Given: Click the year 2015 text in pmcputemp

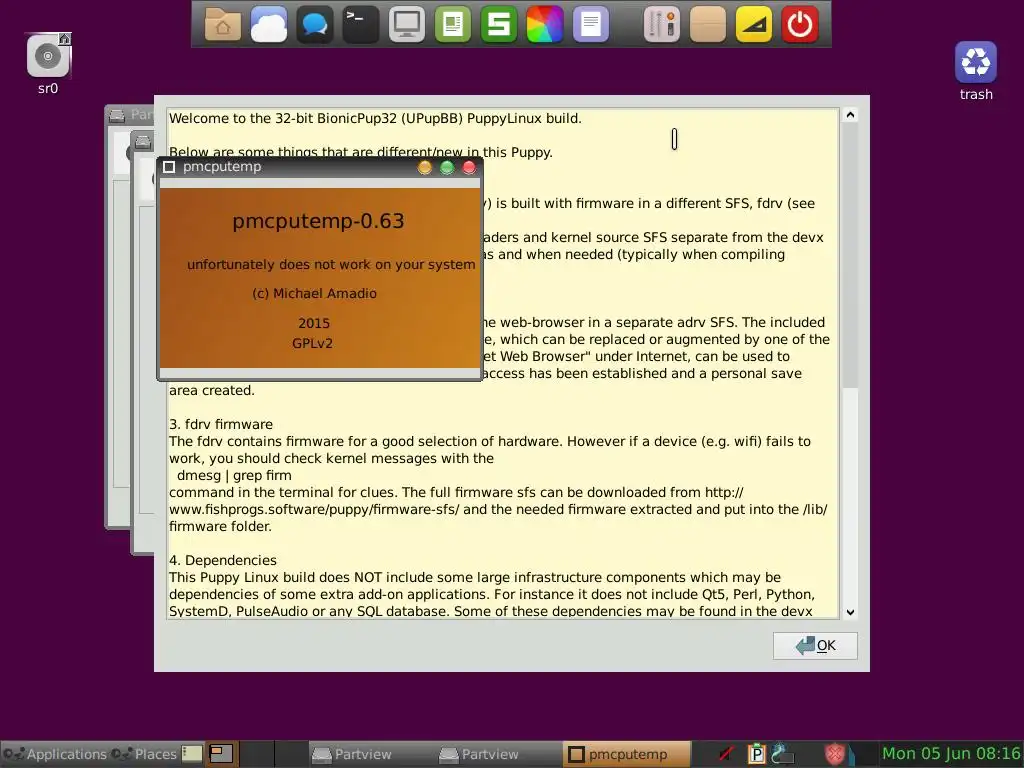Looking at the screenshot, I should 314,323.
